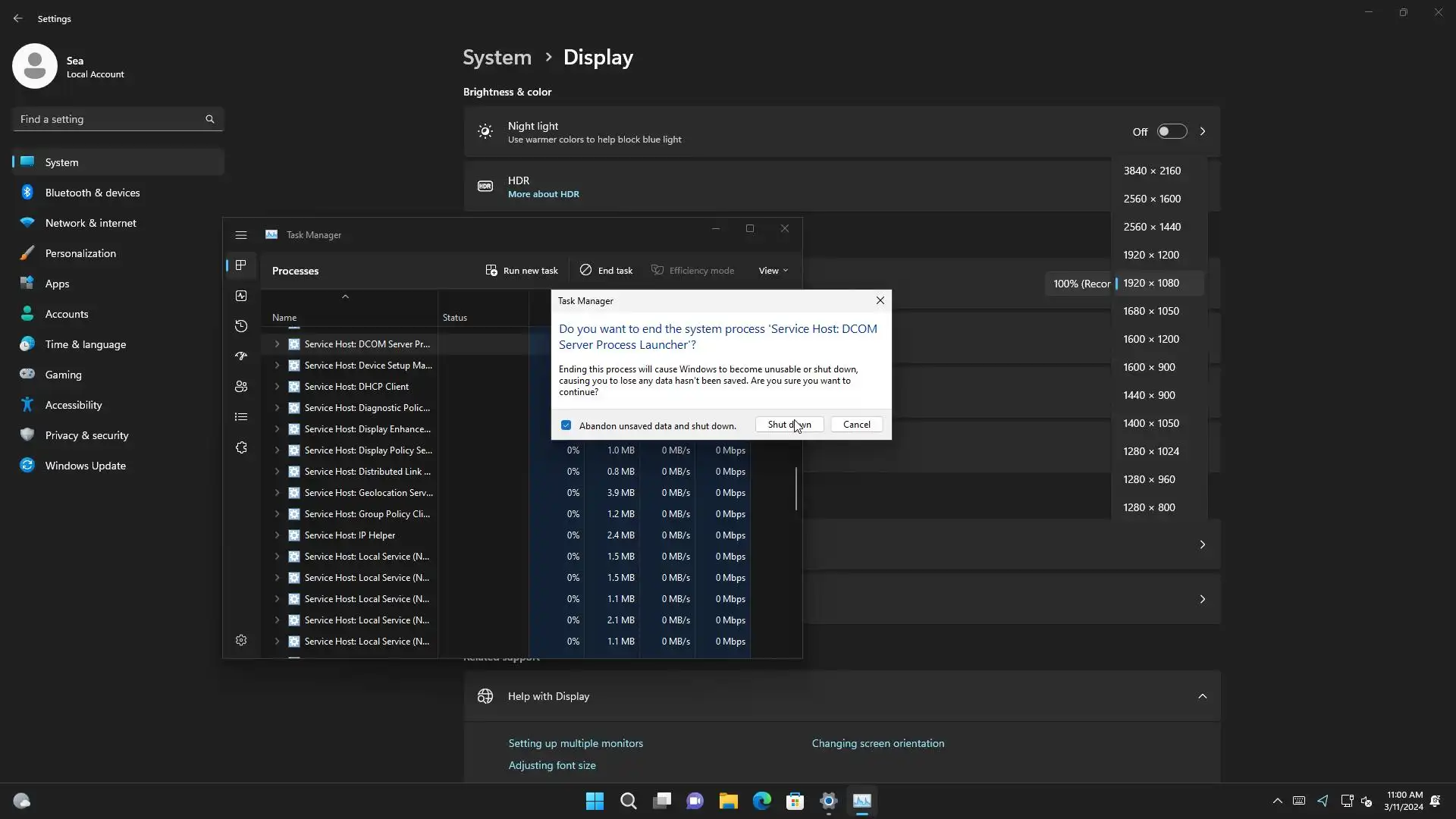
Task: Toggle Night light switch on
Action: (1171, 132)
